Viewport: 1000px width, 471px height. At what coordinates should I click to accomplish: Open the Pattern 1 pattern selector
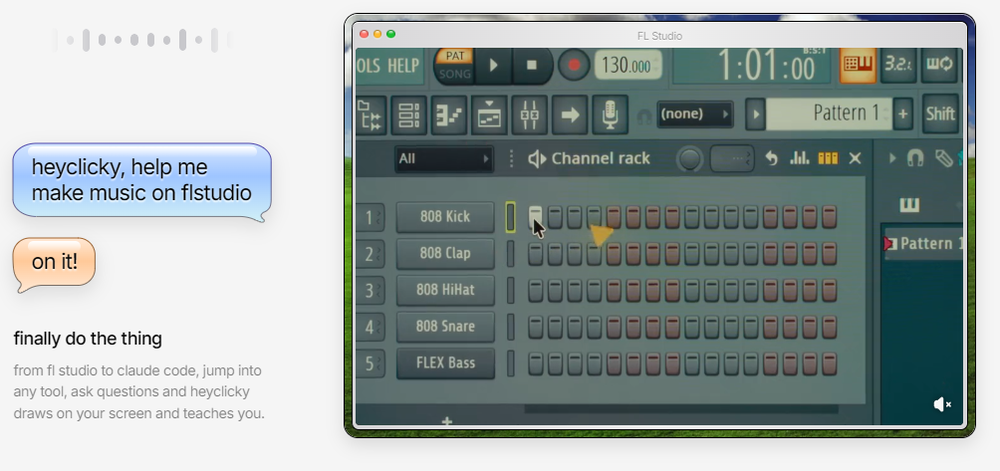(x=828, y=113)
